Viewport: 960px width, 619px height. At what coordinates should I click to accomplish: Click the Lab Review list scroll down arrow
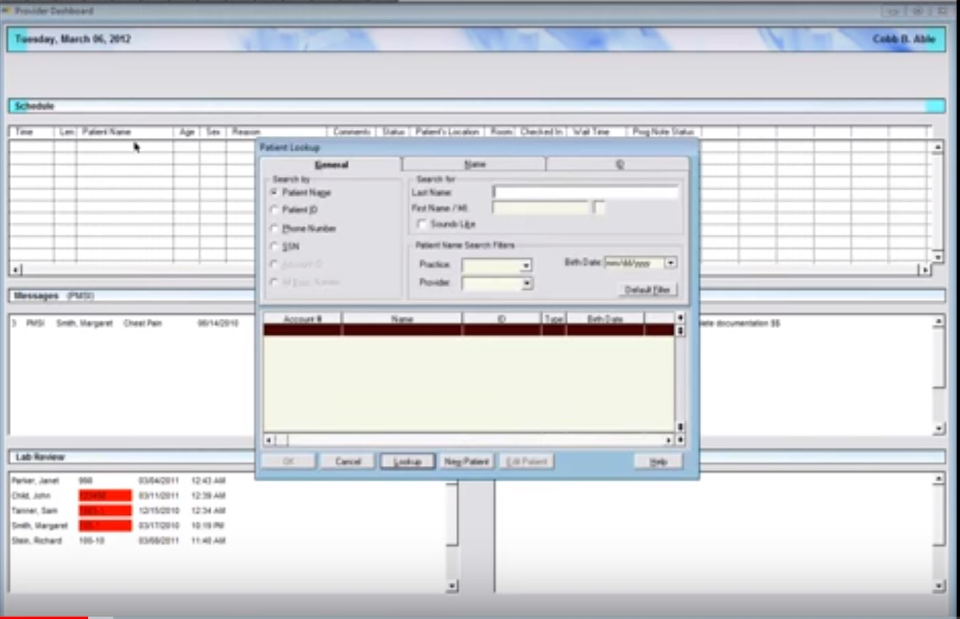click(x=452, y=586)
